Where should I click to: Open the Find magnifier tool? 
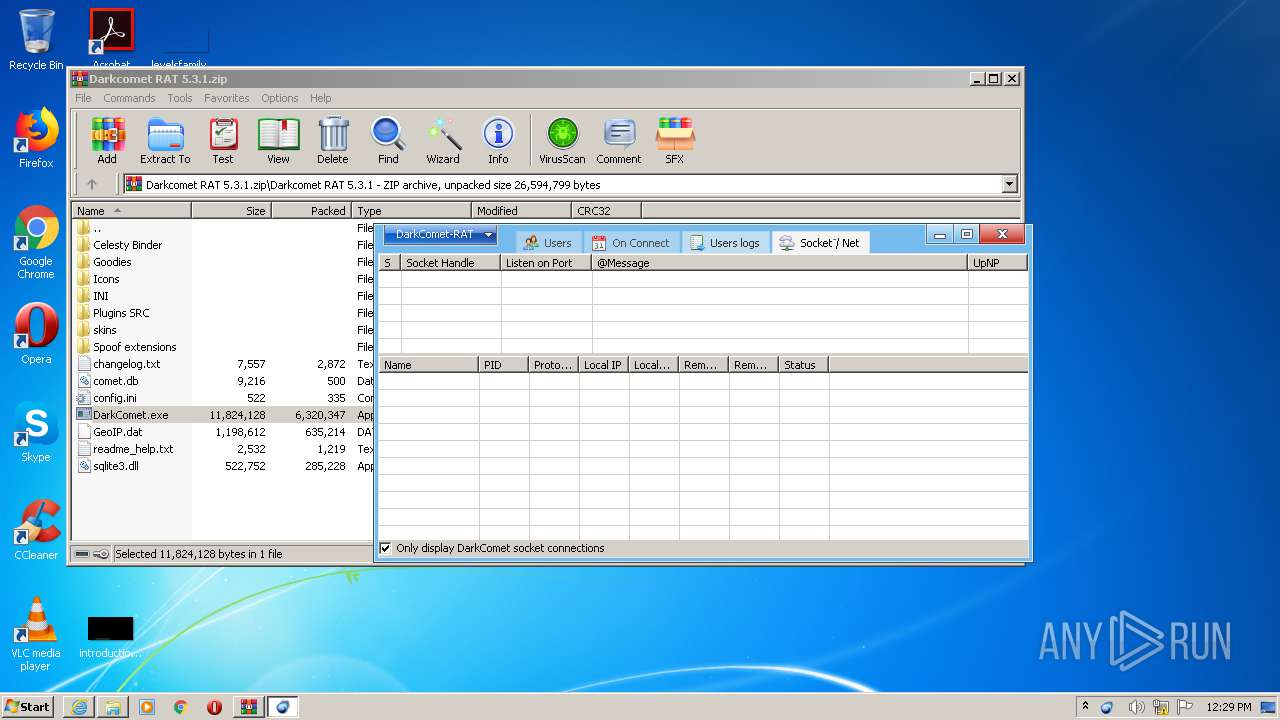coord(388,140)
